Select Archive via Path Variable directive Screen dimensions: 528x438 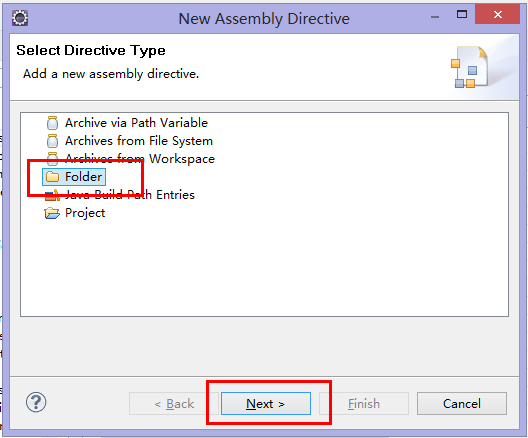(x=136, y=123)
